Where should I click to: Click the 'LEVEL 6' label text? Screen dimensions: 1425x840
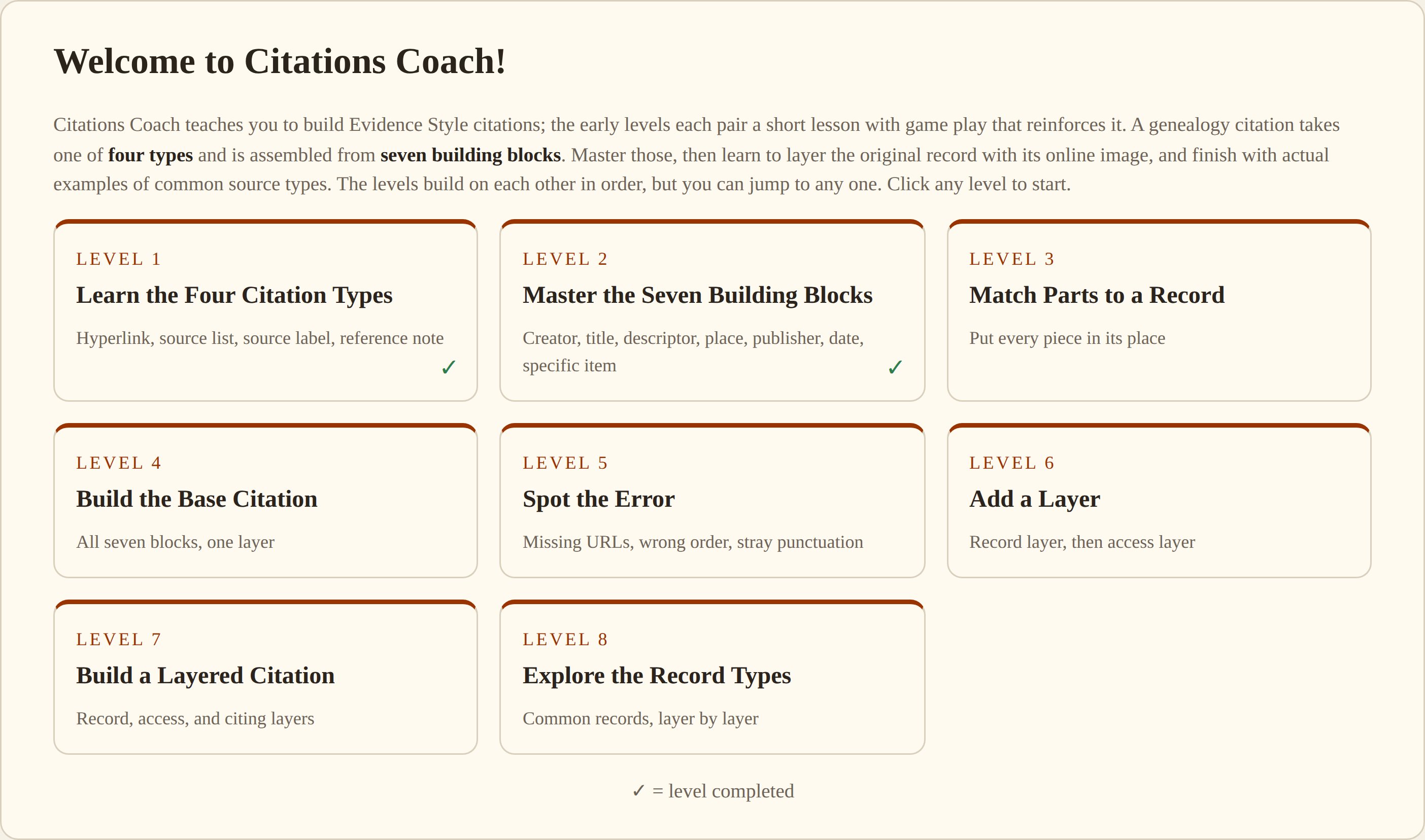coord(1012,463)
